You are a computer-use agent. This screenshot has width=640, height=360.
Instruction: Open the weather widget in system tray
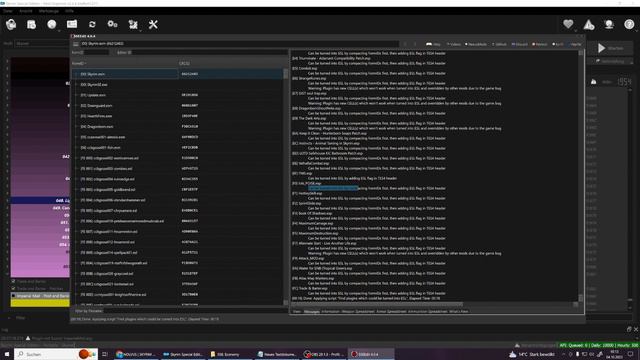(x=532, y=354)
